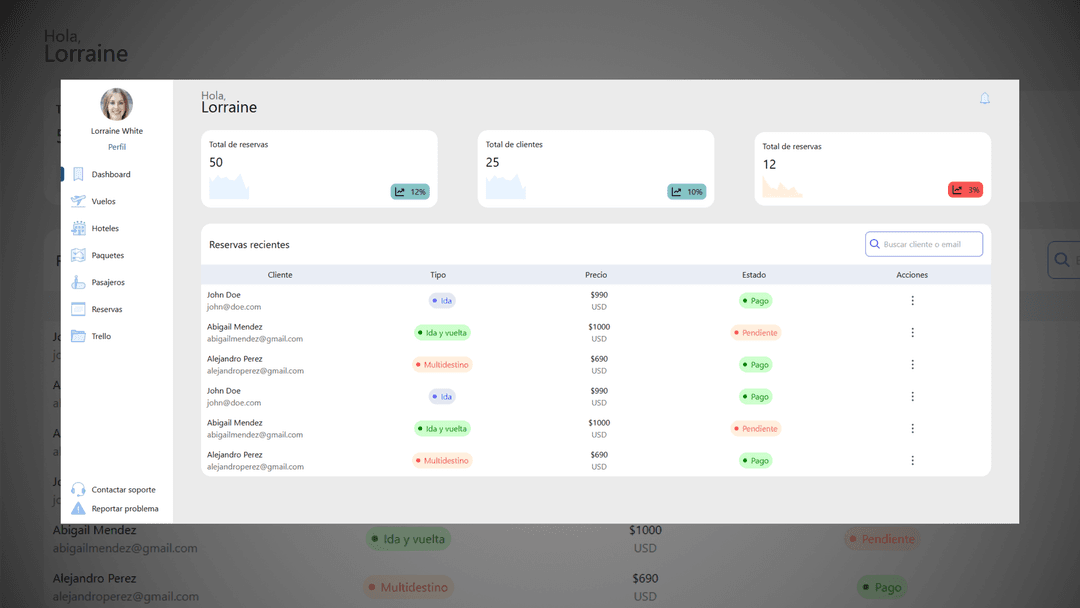Screen dimensions: 1080x608
Task: Click the Pendiente status in second row
Action: 756,333
